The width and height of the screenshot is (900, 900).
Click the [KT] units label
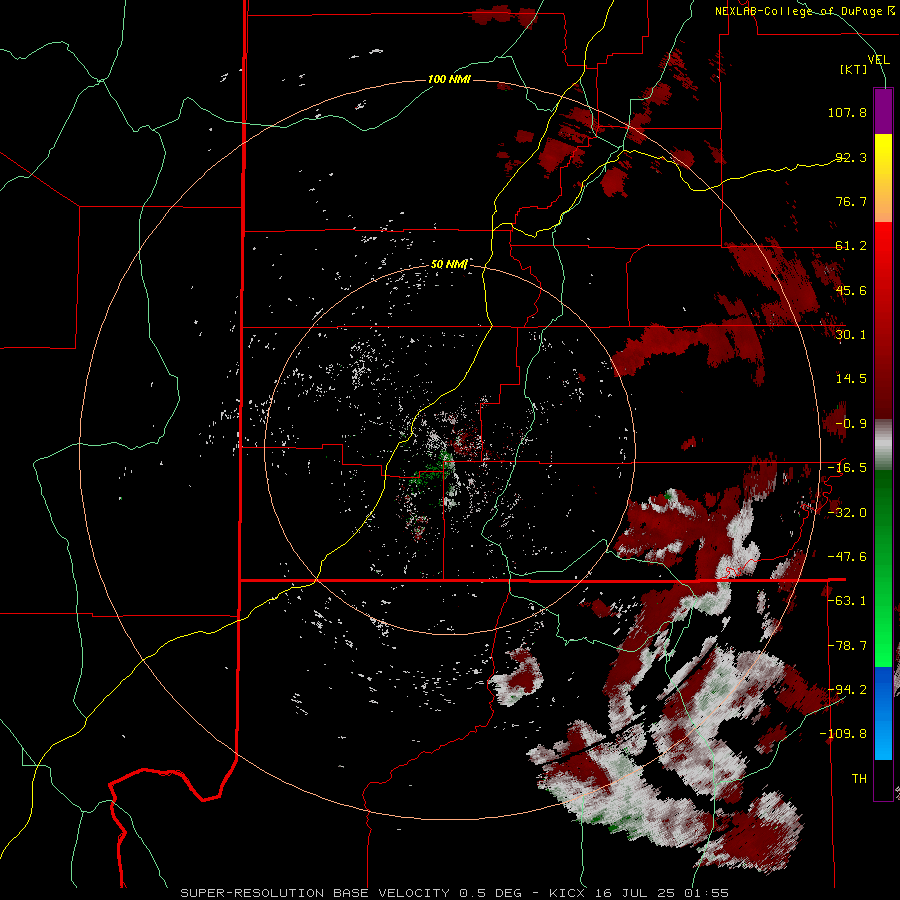pyautogui.click(x=854, y=69)
